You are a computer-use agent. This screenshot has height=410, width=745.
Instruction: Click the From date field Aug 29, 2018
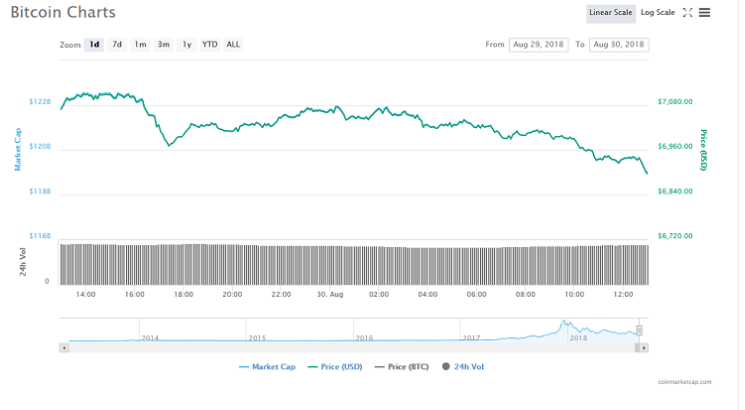coord(538,45)
